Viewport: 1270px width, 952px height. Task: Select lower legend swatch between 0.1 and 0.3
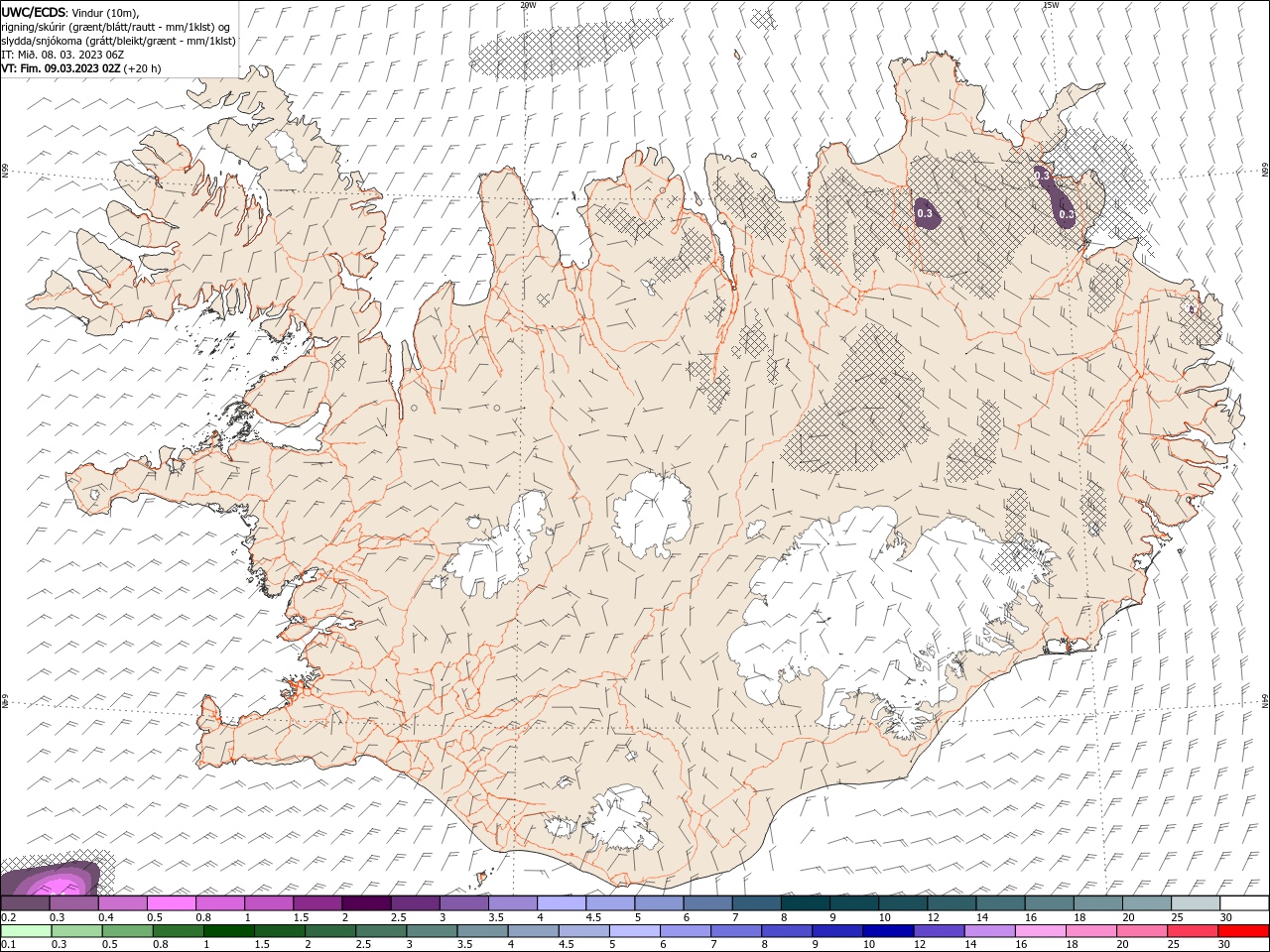pyautogui.click(x=27, y=931)
